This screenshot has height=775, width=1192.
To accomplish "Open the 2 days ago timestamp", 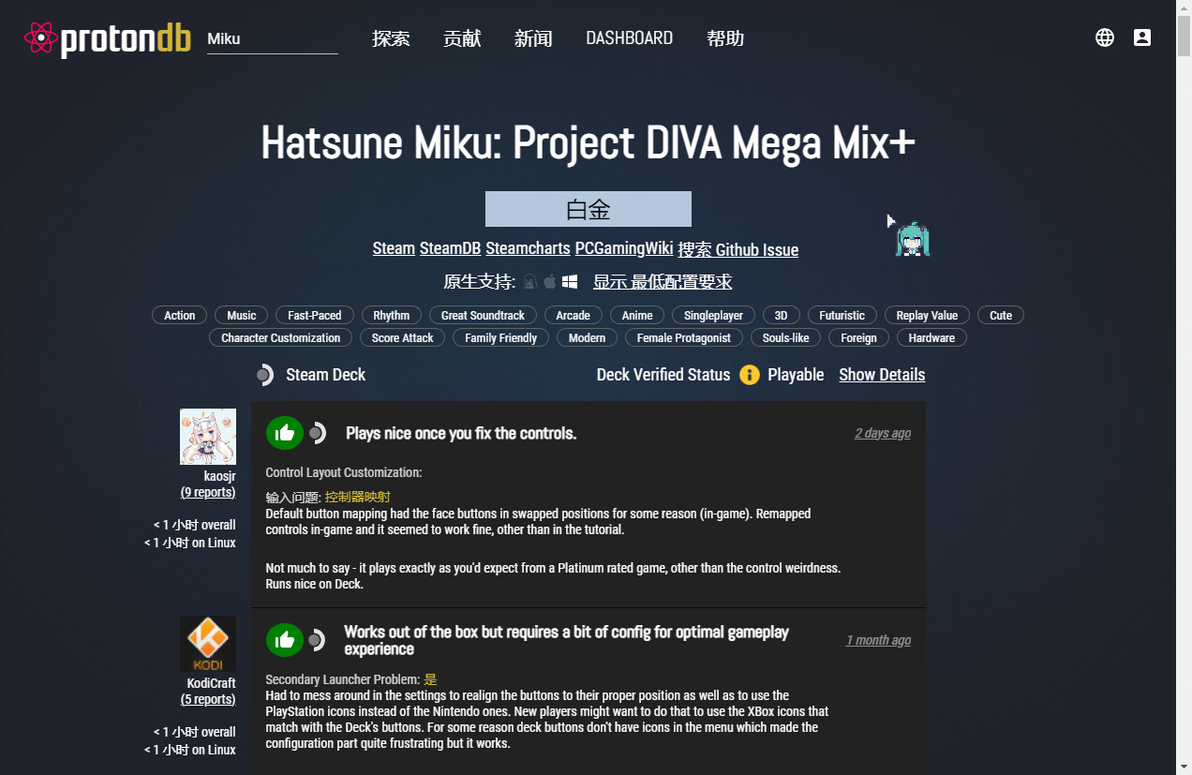I will pos(883,434).
